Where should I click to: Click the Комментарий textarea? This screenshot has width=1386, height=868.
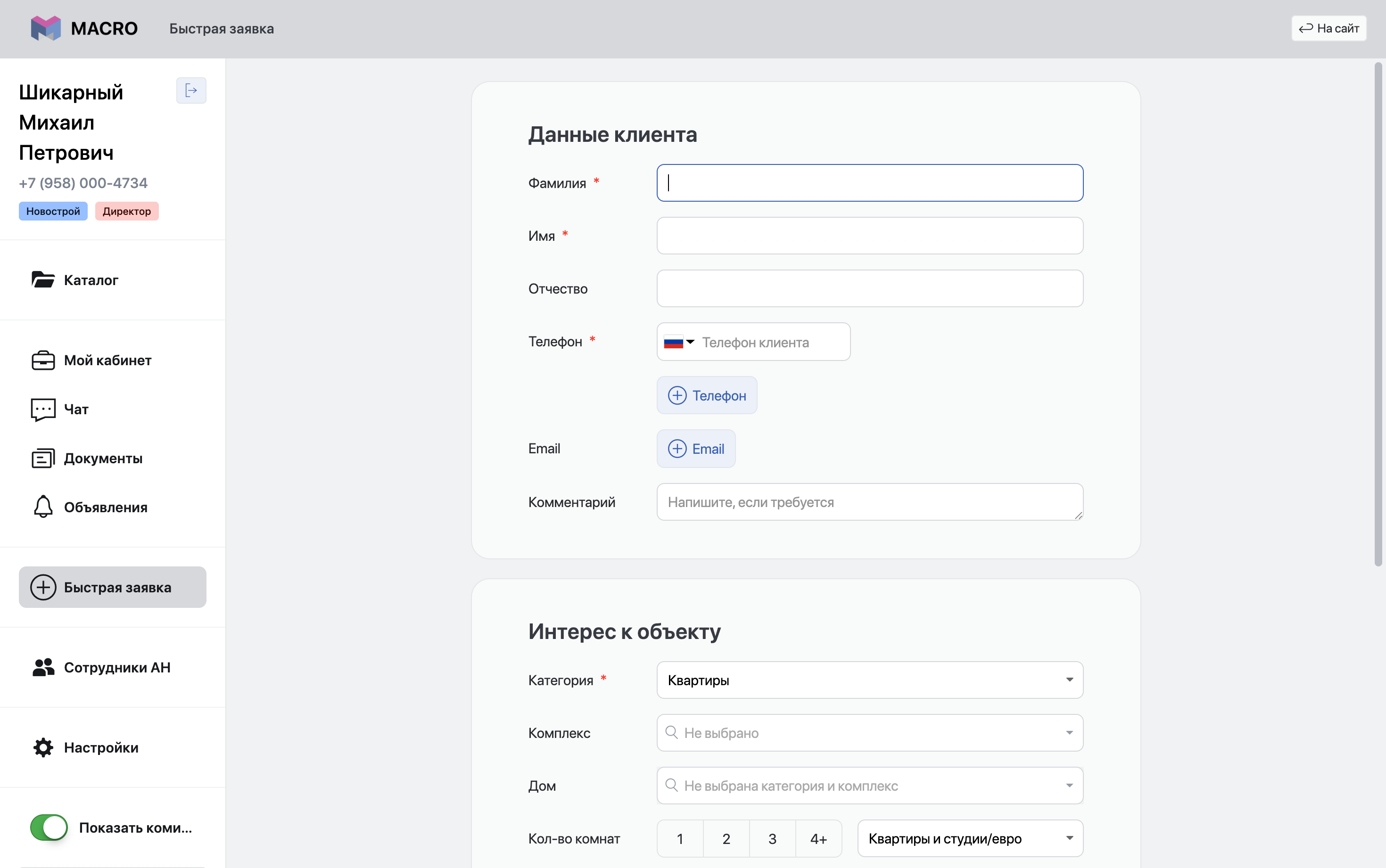(x=870, y=502)
